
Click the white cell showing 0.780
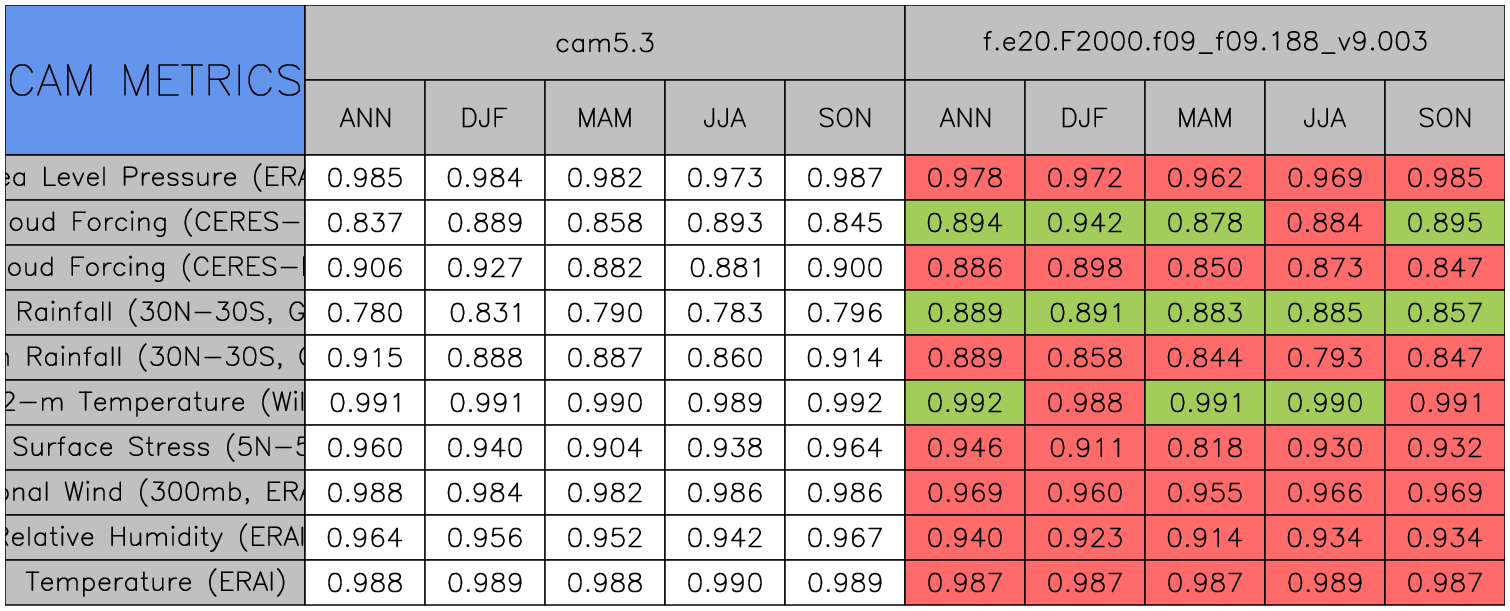coord(365,313)
